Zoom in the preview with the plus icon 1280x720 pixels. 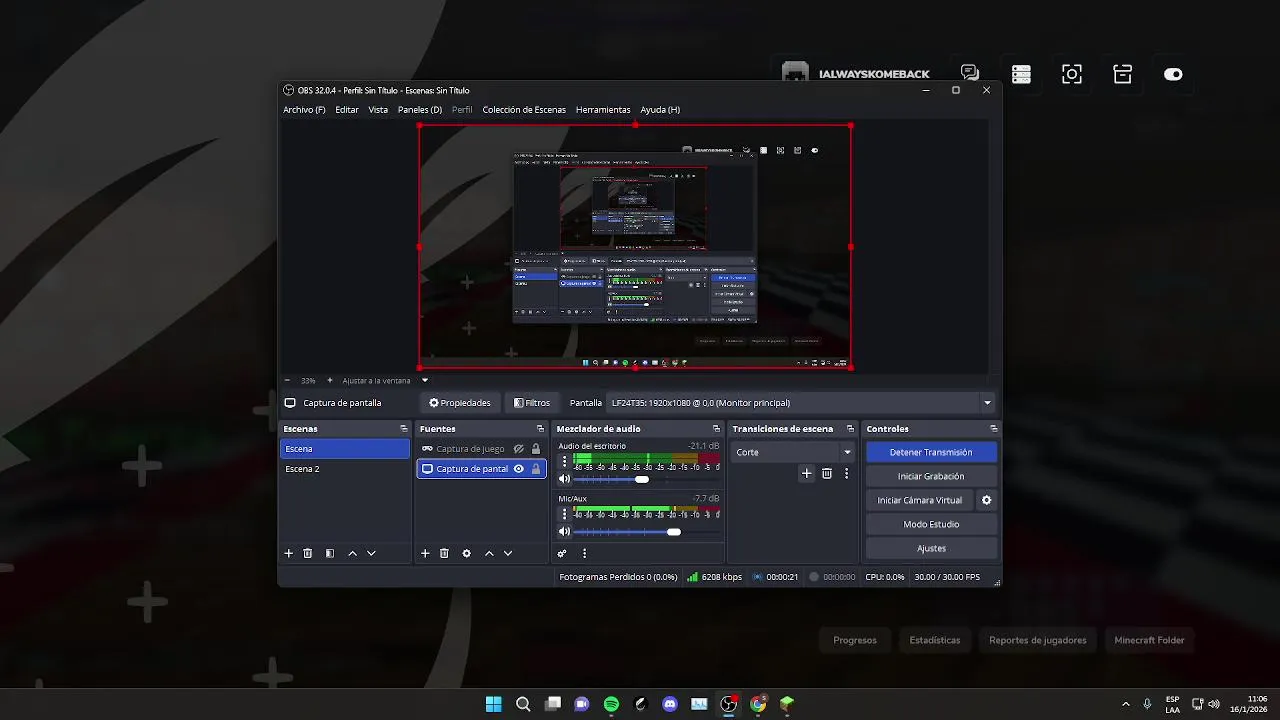(x=330, y=380)
